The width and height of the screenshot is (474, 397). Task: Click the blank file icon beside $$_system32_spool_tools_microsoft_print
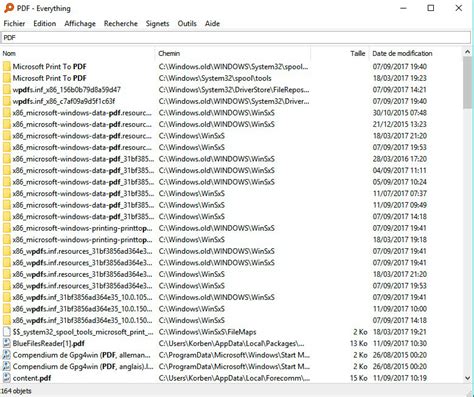coord(6,332)
